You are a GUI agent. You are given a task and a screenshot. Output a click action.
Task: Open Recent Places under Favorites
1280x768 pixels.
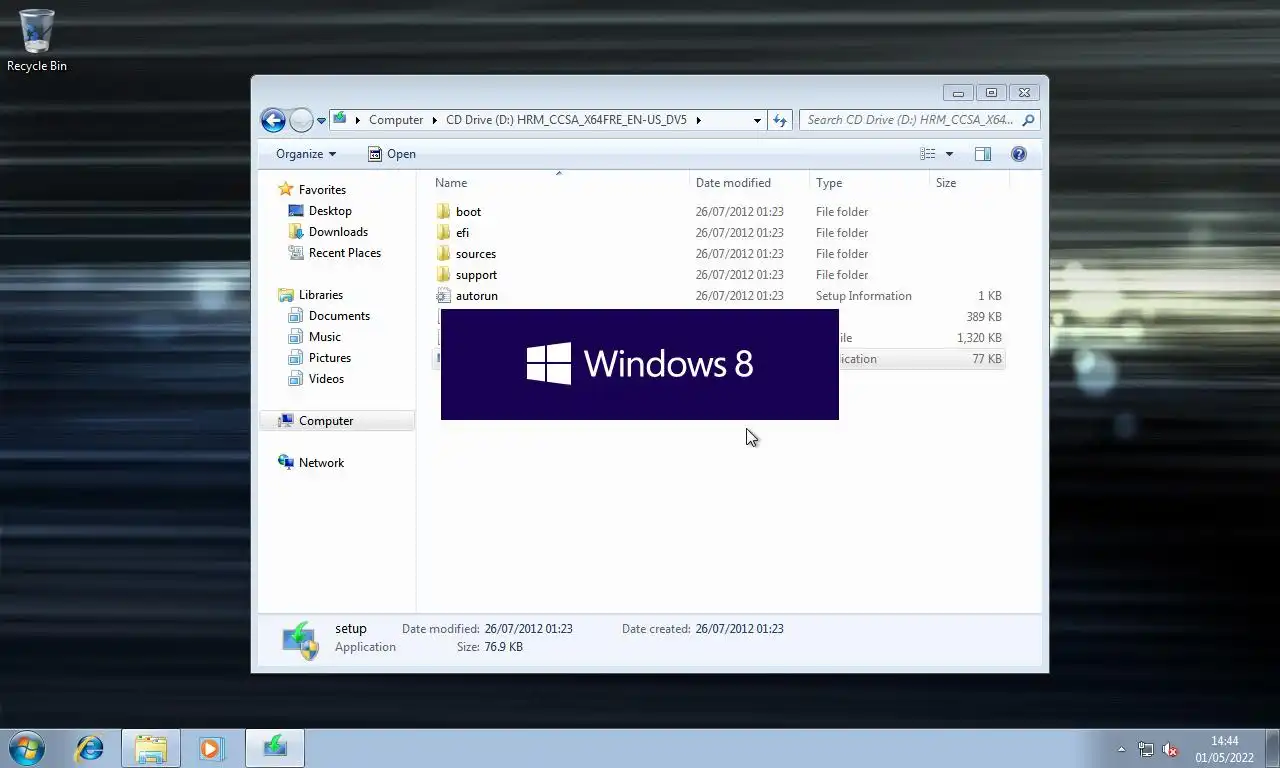345,253
